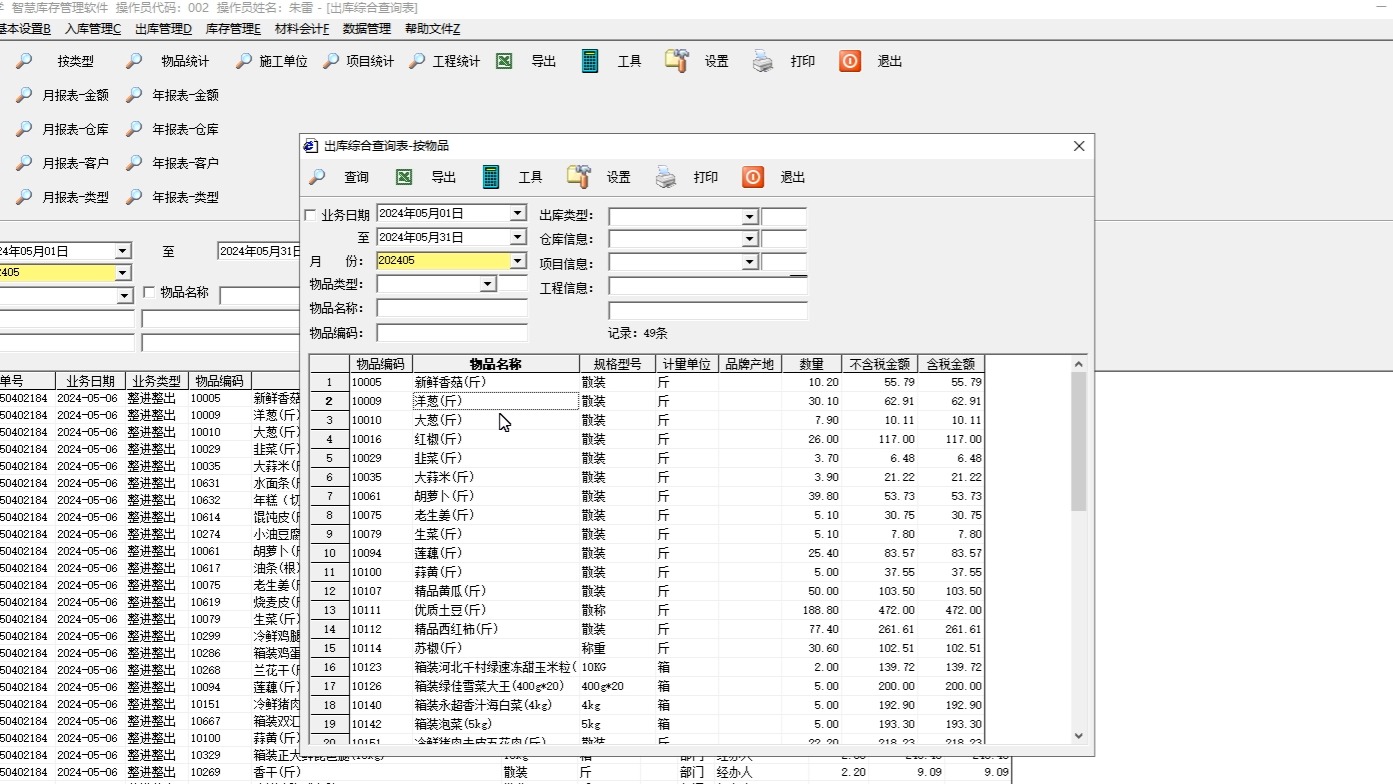1393x784 pixels.
Task: Toggle the 物品名称 checkbox in main window
Action: click(x=150, y=292)
